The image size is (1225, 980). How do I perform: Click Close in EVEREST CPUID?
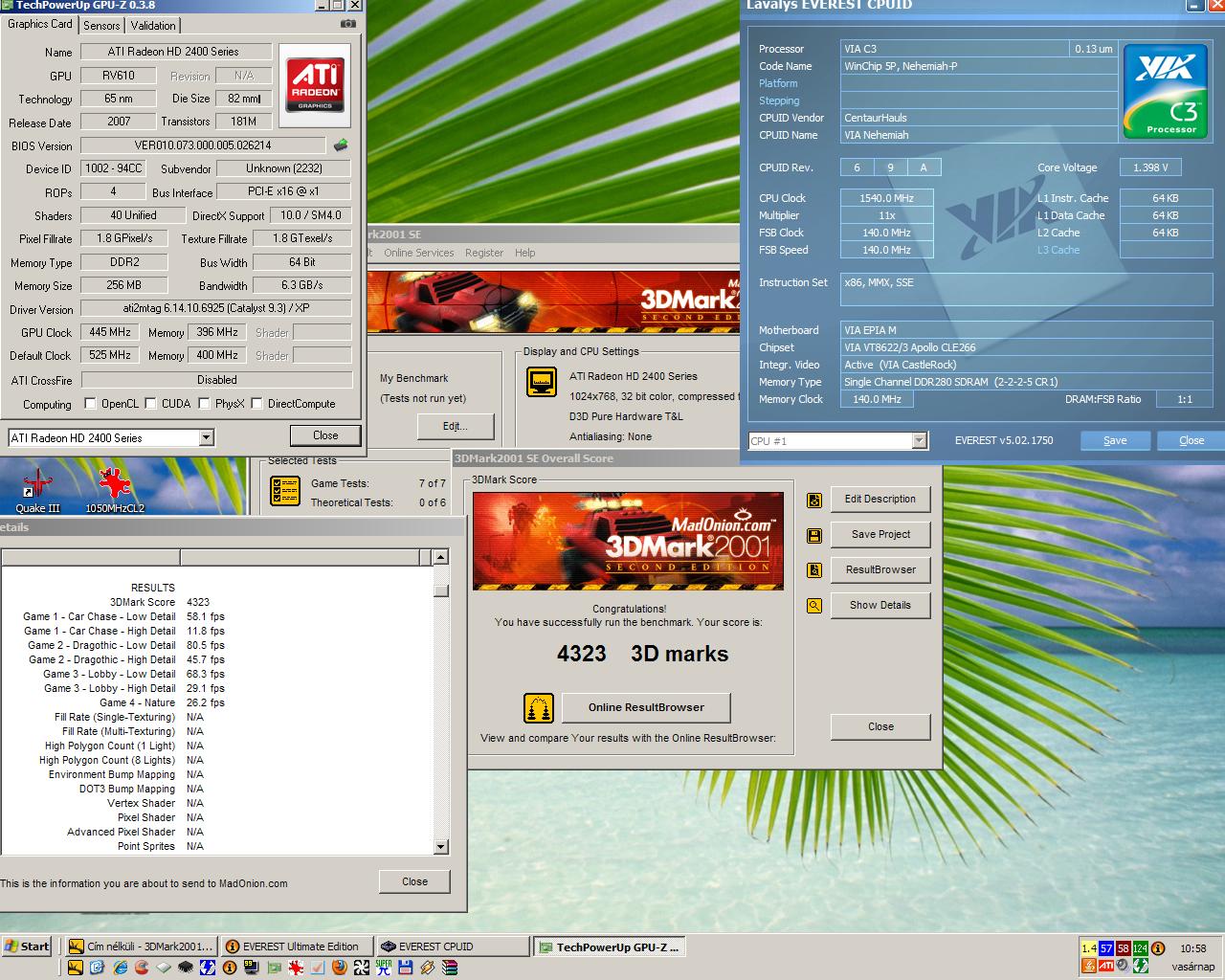[x=1192, y=441]
